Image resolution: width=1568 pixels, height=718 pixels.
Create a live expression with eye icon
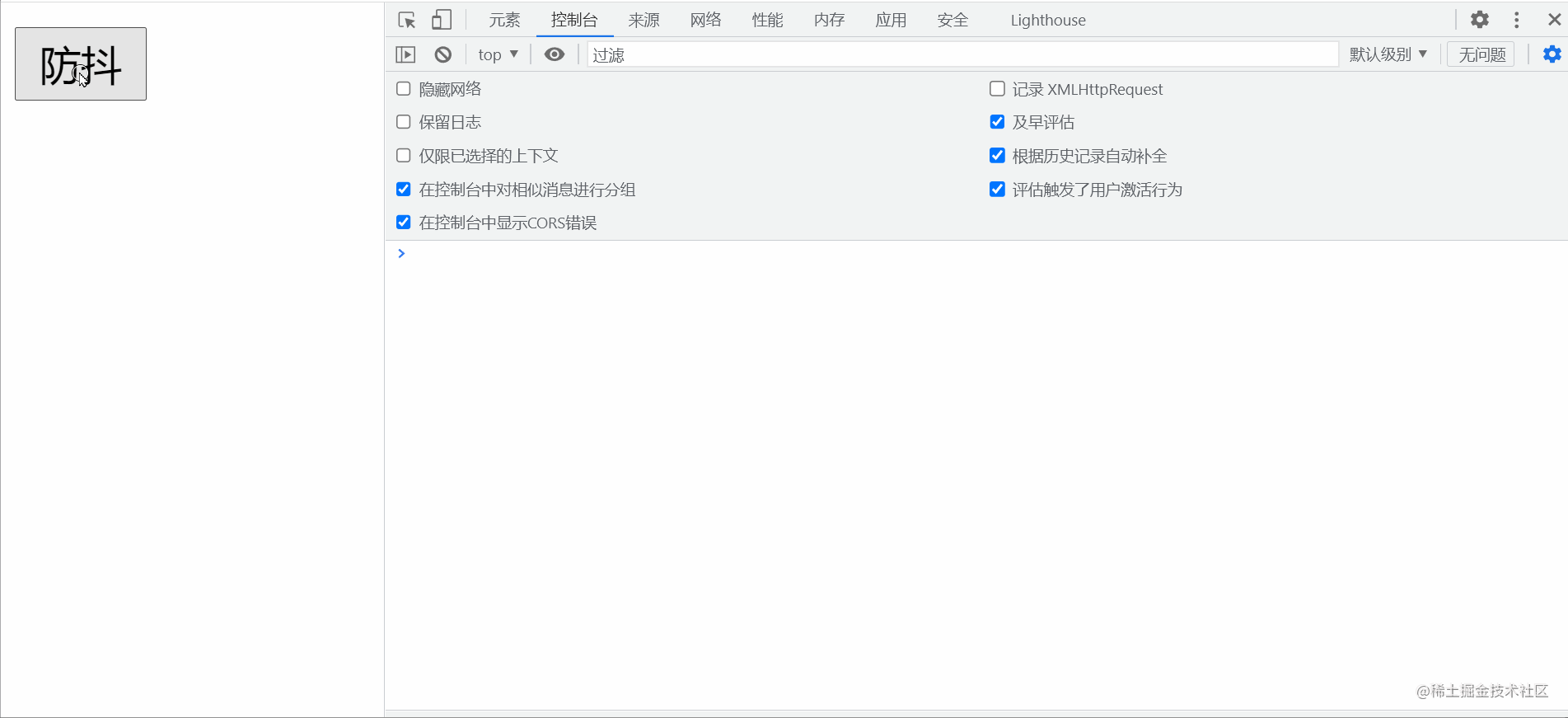tap(555, 54)
